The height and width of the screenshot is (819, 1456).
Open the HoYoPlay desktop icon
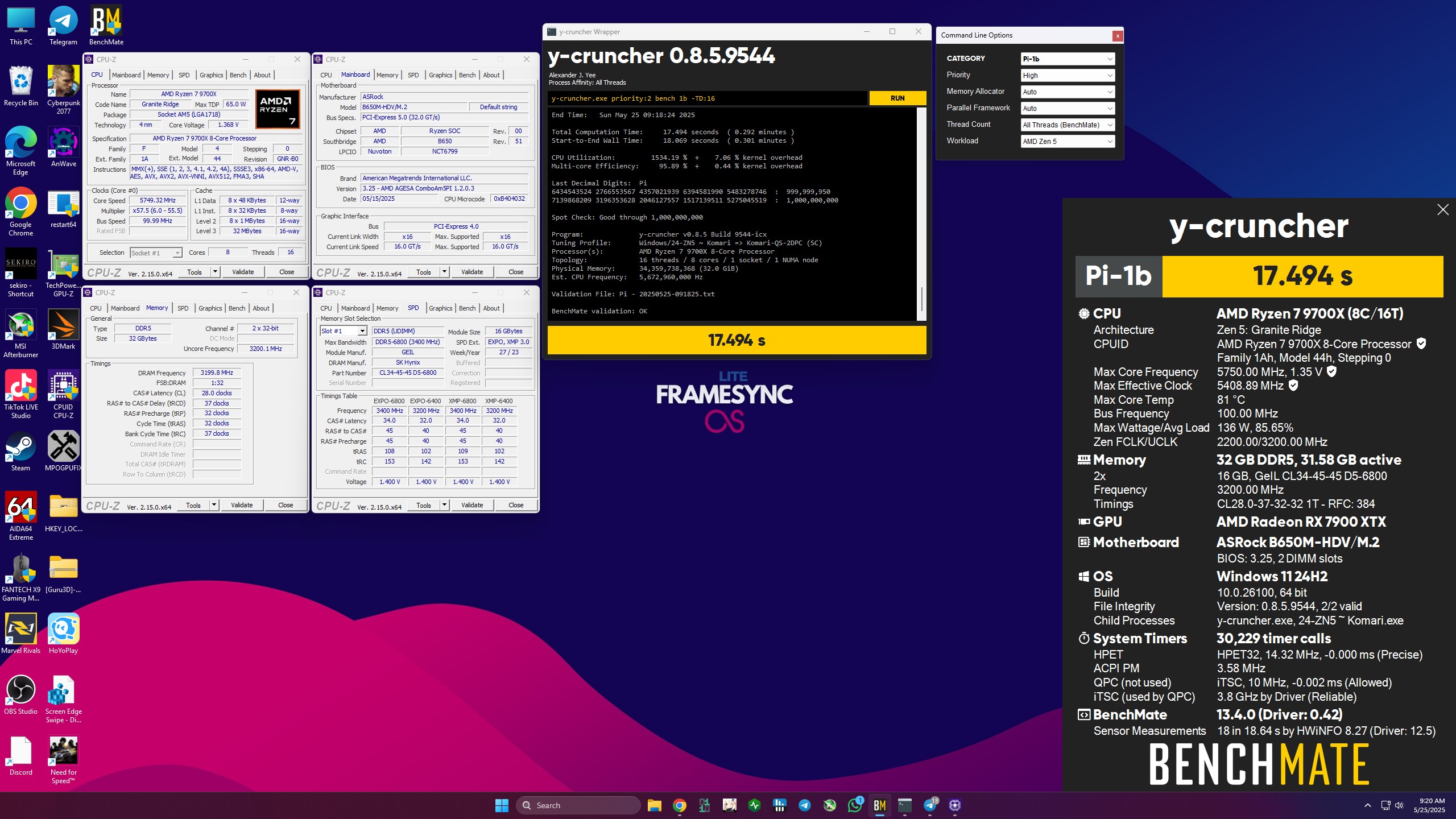(x=63, y=634)
